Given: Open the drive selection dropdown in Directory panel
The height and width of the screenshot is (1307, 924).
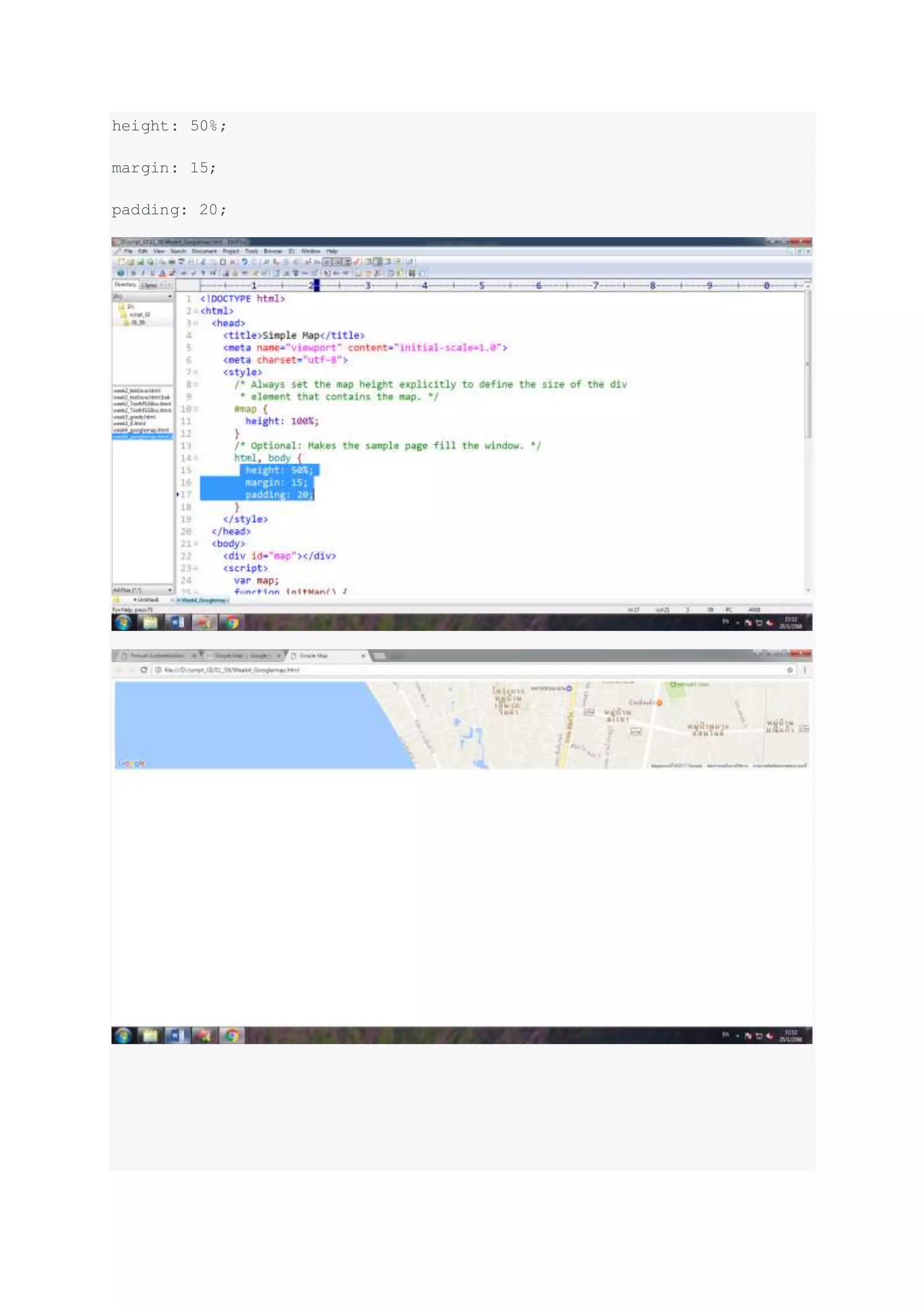Looking at the screenshot, I should click(170, 297).
